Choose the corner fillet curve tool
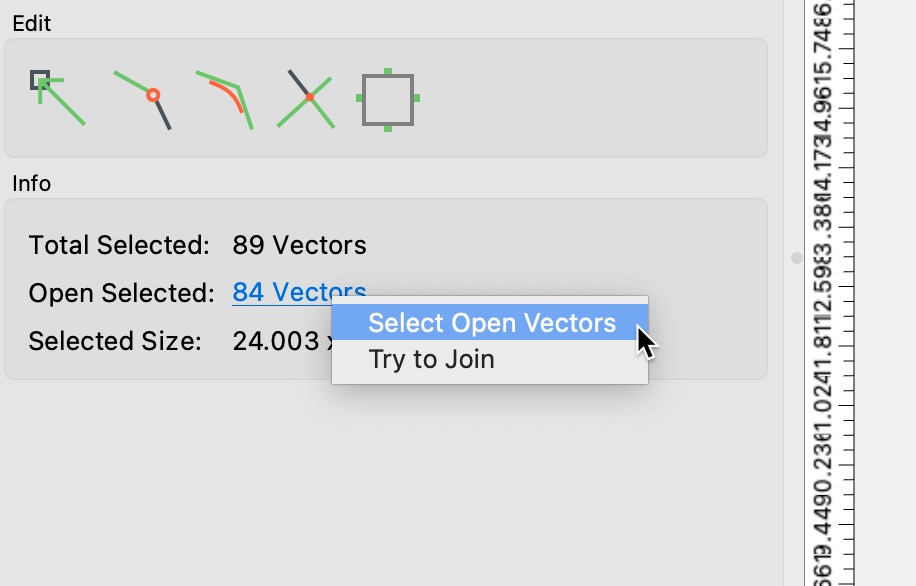Screen dimensions: 916x586 225,100
